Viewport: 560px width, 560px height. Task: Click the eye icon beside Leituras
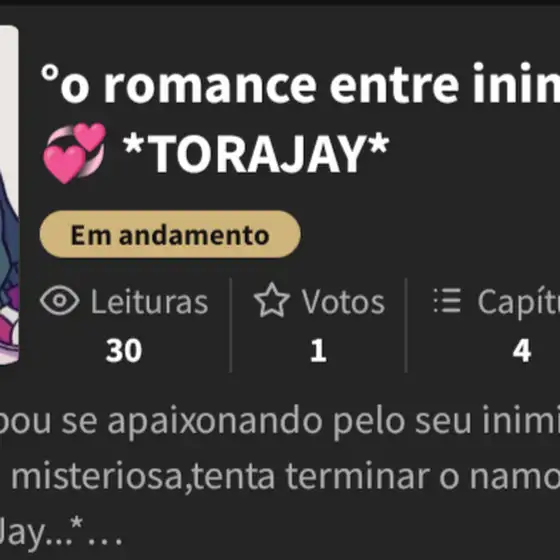pos(59,301)
